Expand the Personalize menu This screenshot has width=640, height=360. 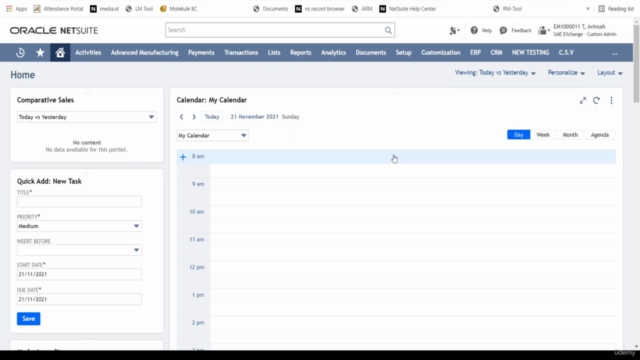[566, 73]
